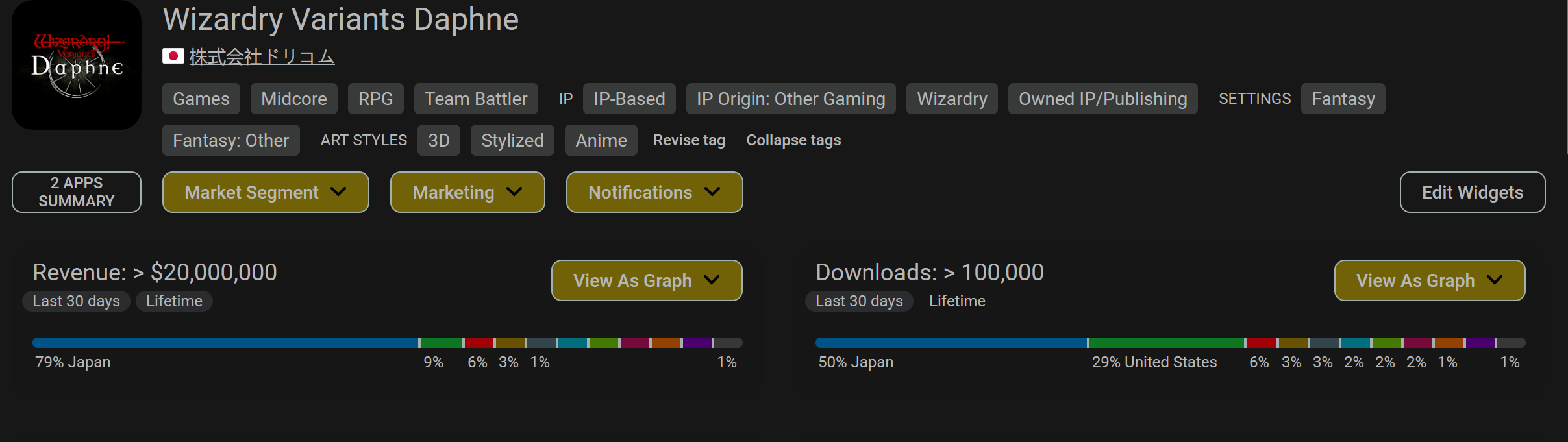Click the Owned IP/Publishing tag
Image resolution: width=1568 pixels, height=442 pixels.
pos(1102,99)
